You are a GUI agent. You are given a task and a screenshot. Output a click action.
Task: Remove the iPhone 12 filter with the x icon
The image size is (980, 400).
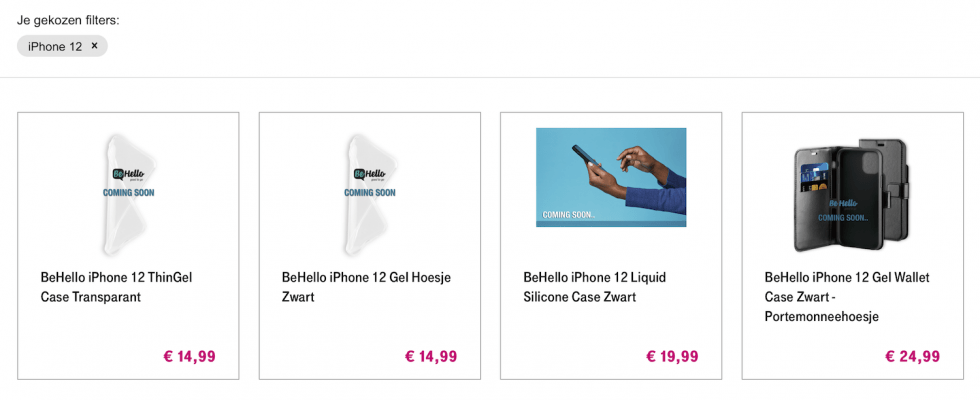click(94, 46)
